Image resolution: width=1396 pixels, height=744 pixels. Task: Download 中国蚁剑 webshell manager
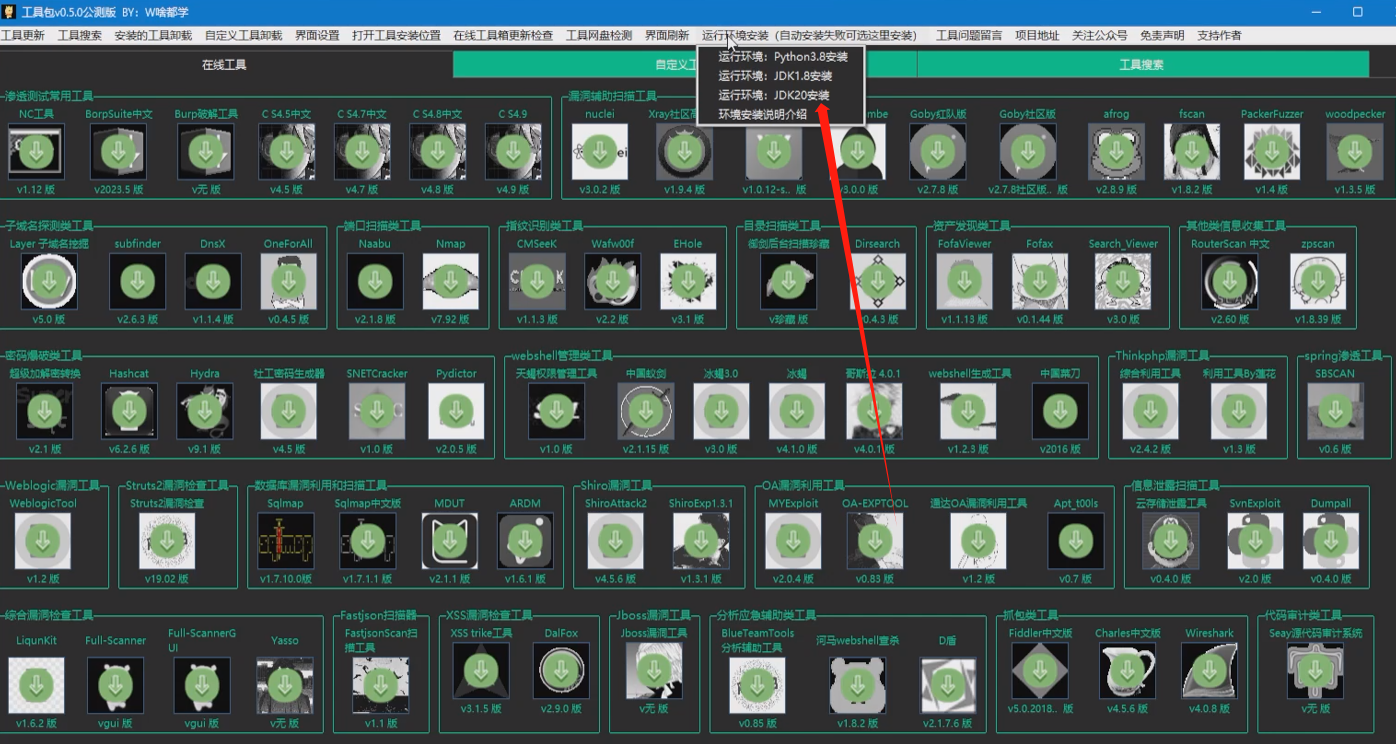pyautogui.click(x=646, y=411)
